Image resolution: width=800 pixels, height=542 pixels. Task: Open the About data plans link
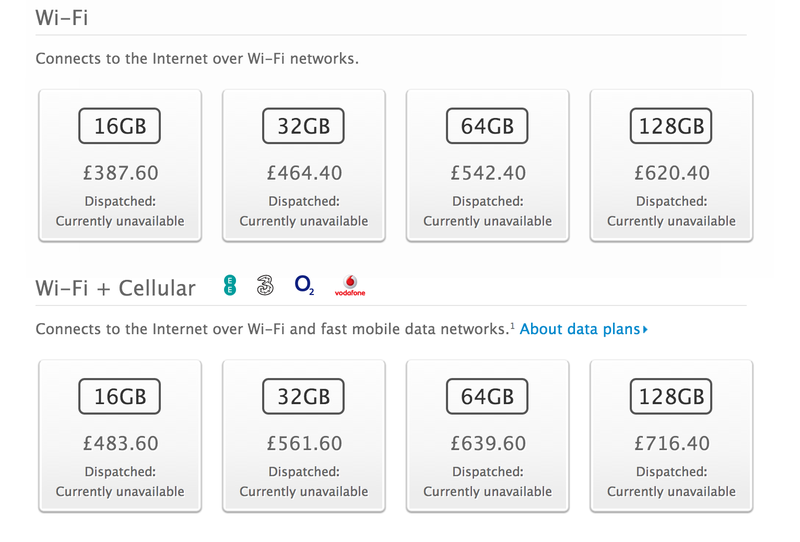pos(584,329)
